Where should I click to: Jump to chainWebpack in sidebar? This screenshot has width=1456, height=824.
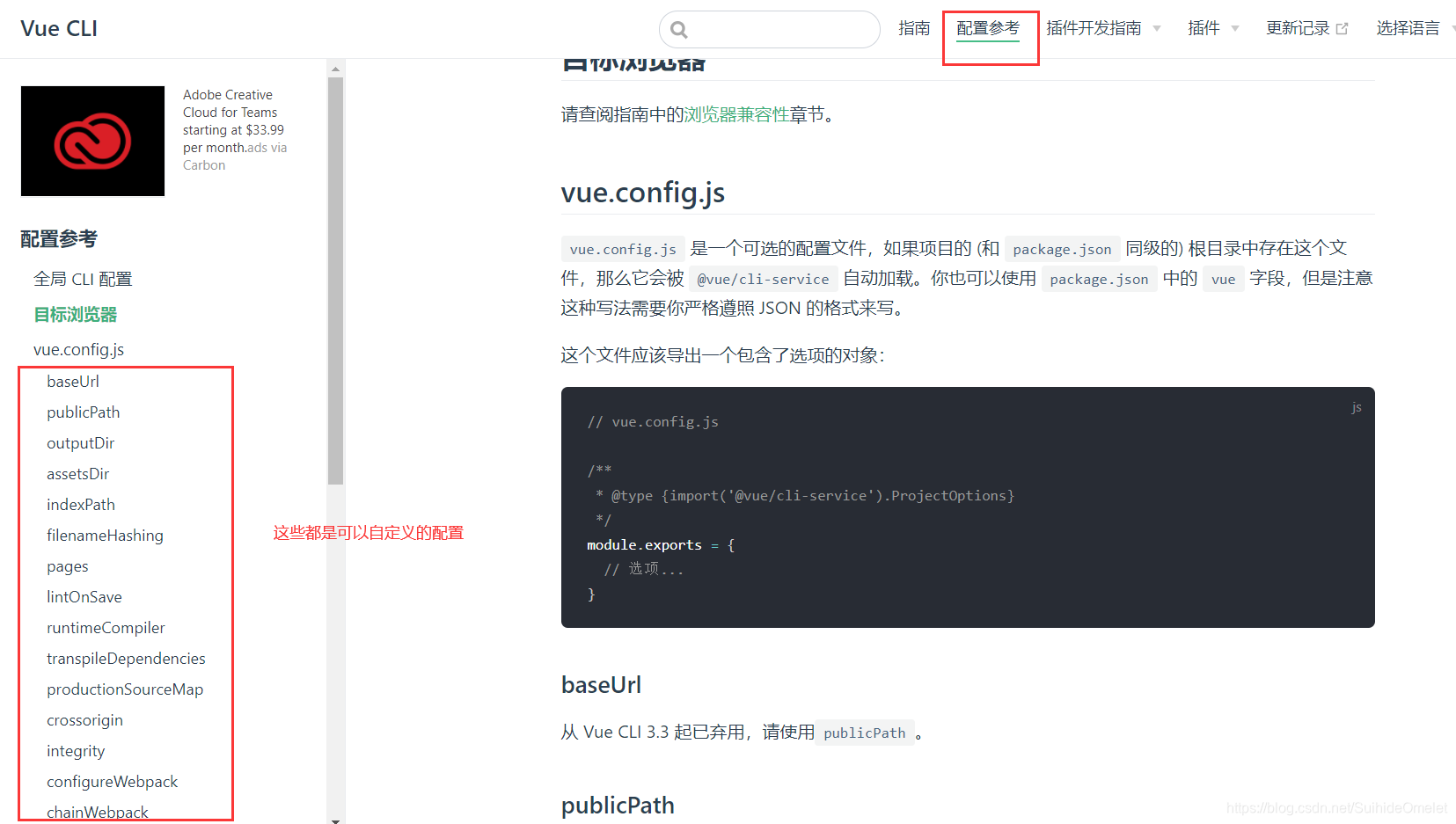[x=98, y=812]
